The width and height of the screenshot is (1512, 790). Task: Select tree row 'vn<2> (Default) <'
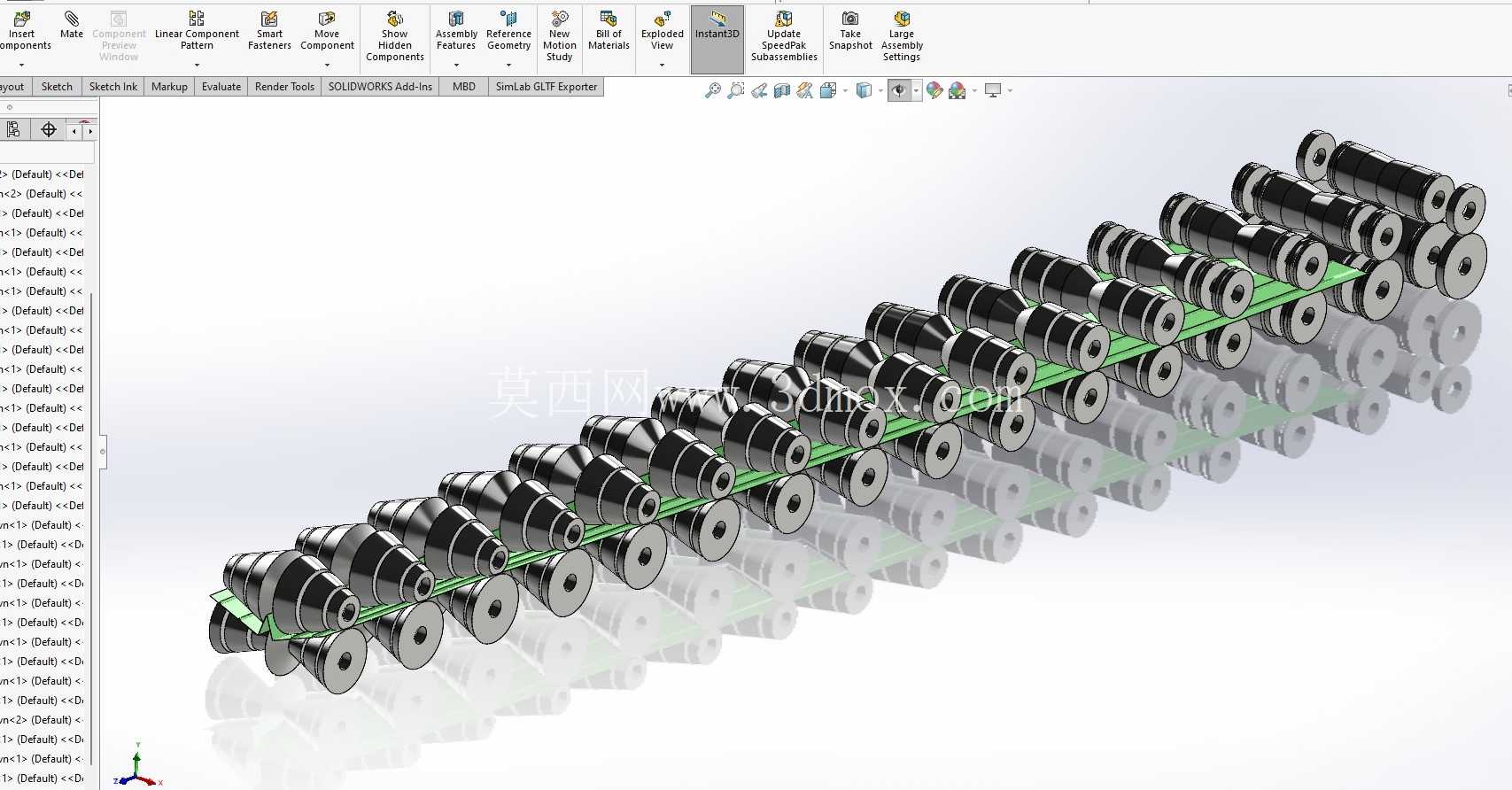coord(42,720)
